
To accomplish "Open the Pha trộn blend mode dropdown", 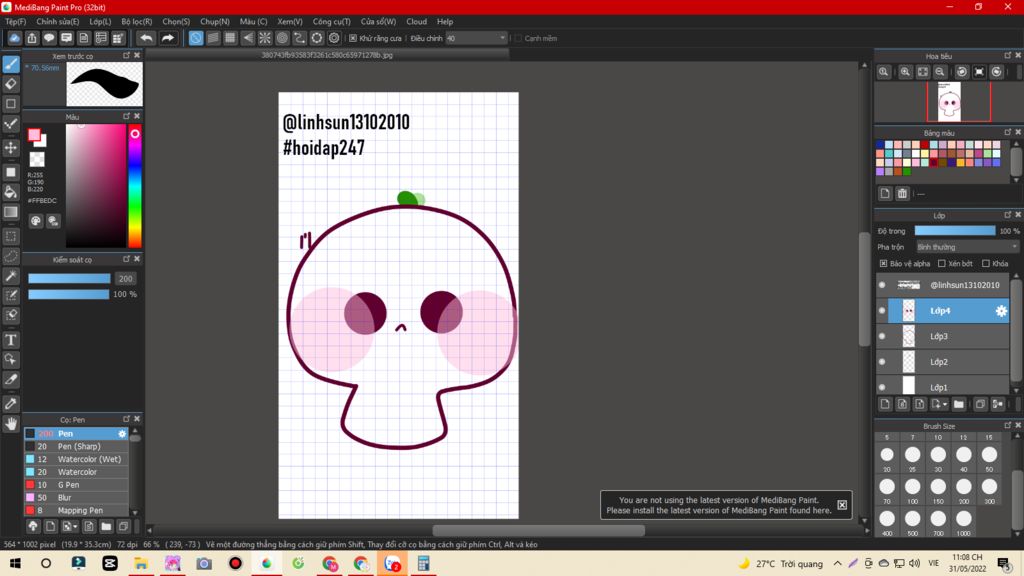I will [x=967, y=247].
